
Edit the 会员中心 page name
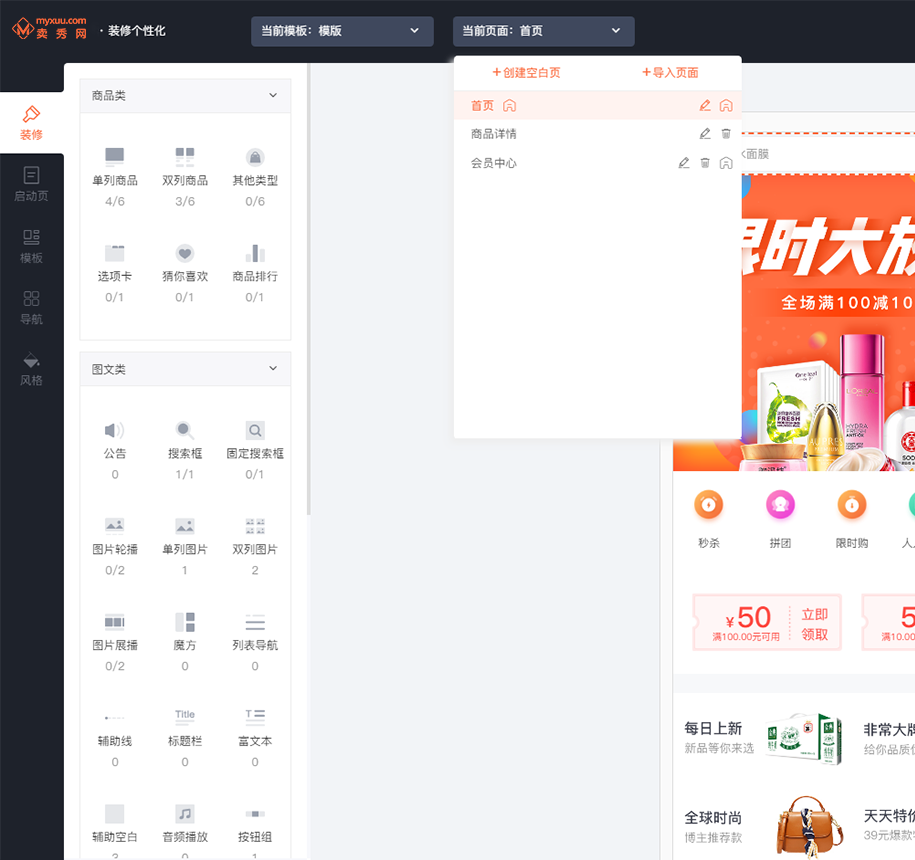click(x=684, y=163)
